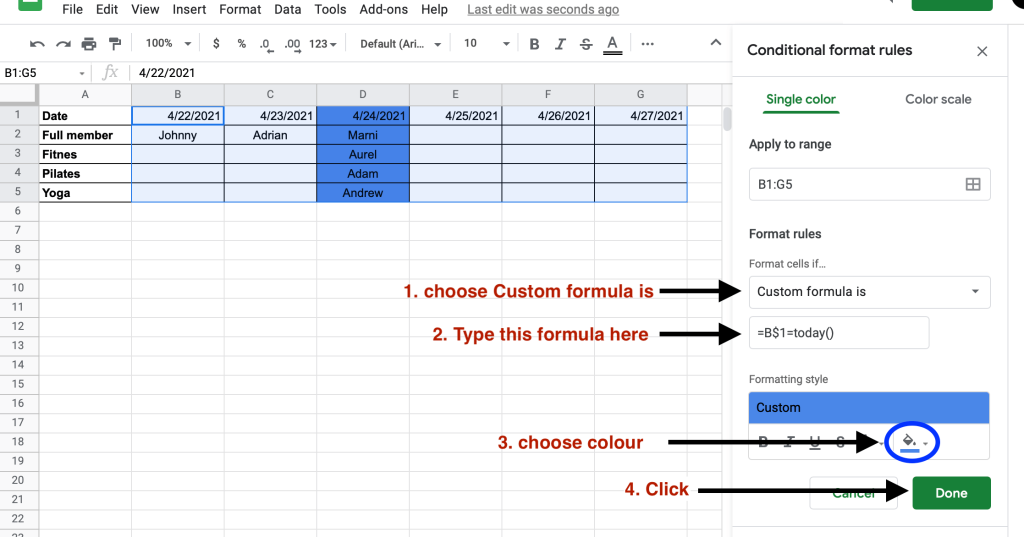Open the Insert menu
The image size is (1024, 537).
click(x=189, y=9)
